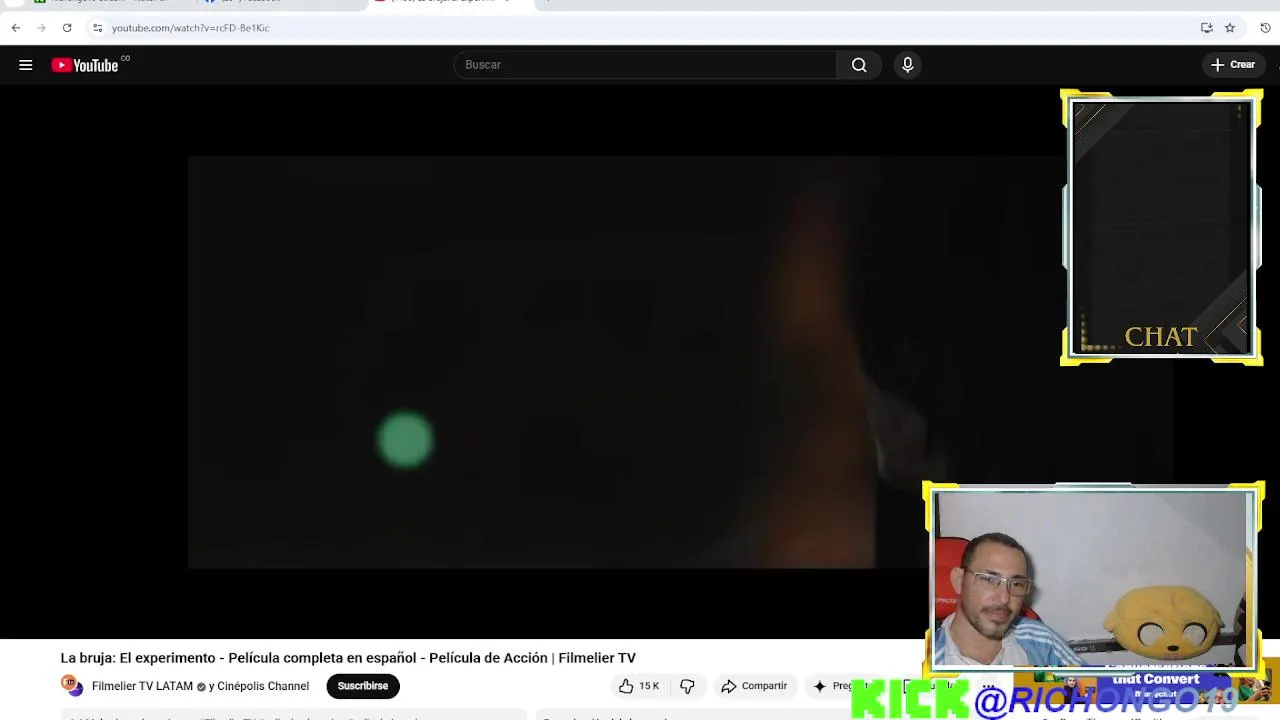The height and width of the screenshot is (720, 1280).
Task: Bookmark this page with the star icon
Action: pyautogui.click(x=1230, y=28)
